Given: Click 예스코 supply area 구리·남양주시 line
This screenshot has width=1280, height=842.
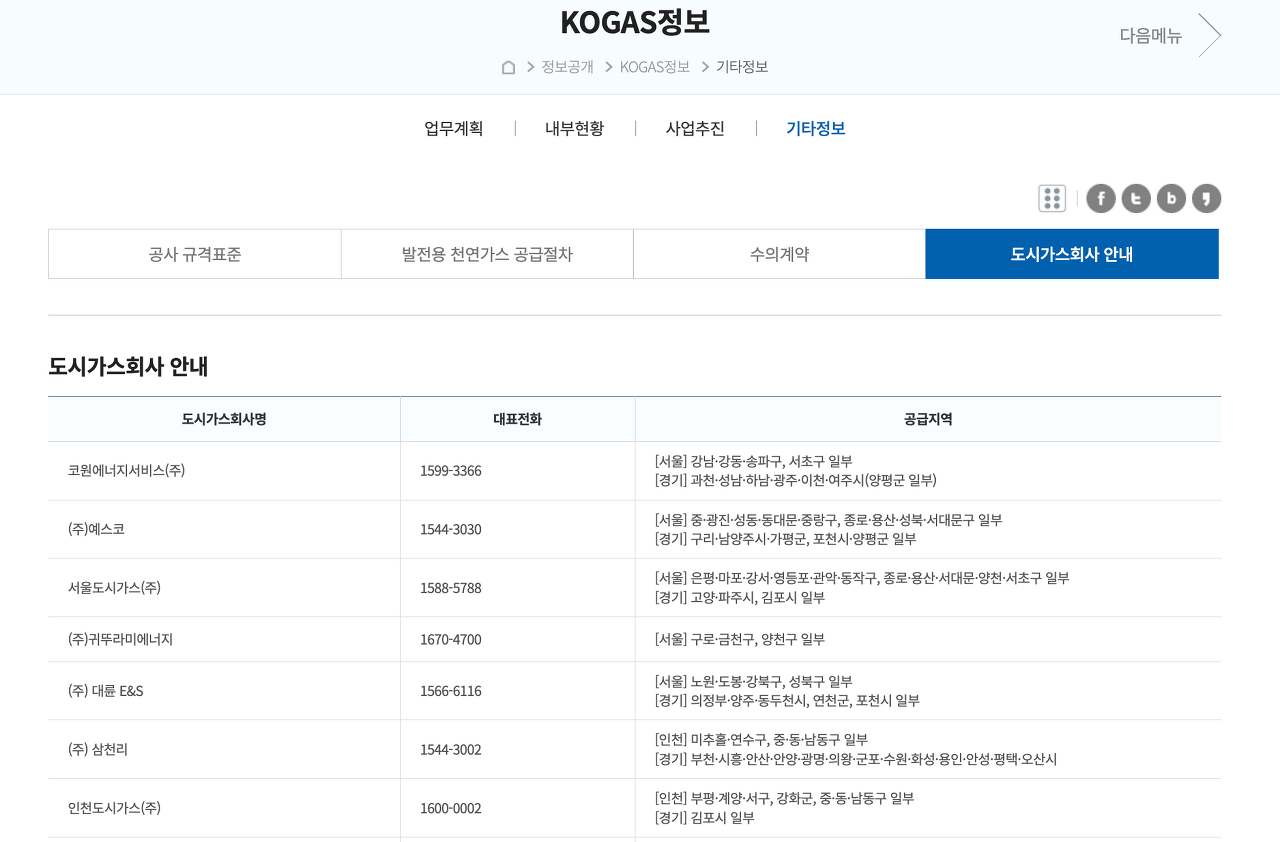Looking at the screenshot, I should click(x=786, y=539).
